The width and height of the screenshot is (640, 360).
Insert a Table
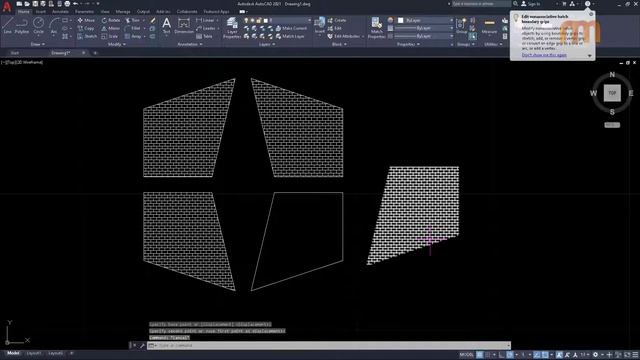coord(204,36)
